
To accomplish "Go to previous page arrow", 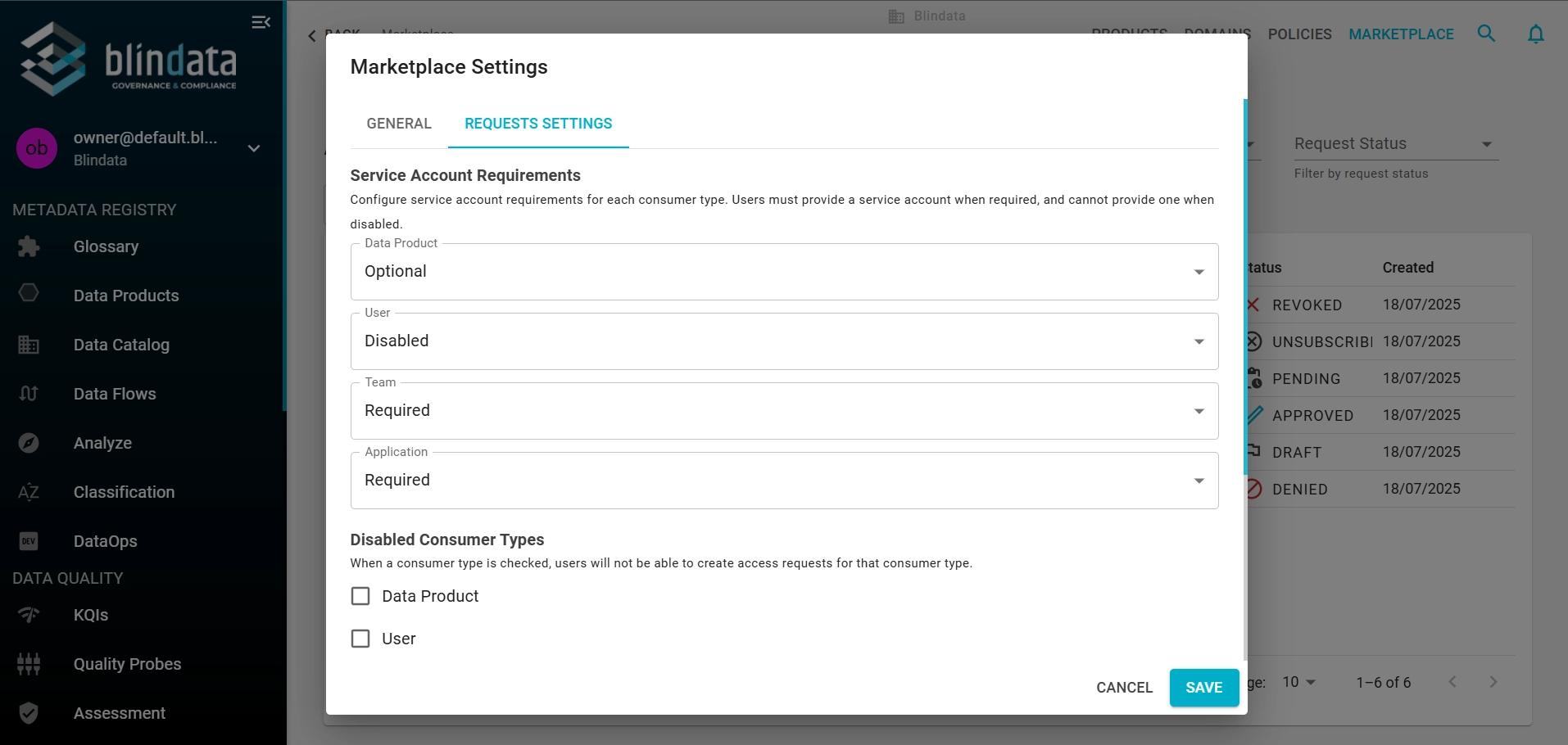I will [x=1452, y=682].
